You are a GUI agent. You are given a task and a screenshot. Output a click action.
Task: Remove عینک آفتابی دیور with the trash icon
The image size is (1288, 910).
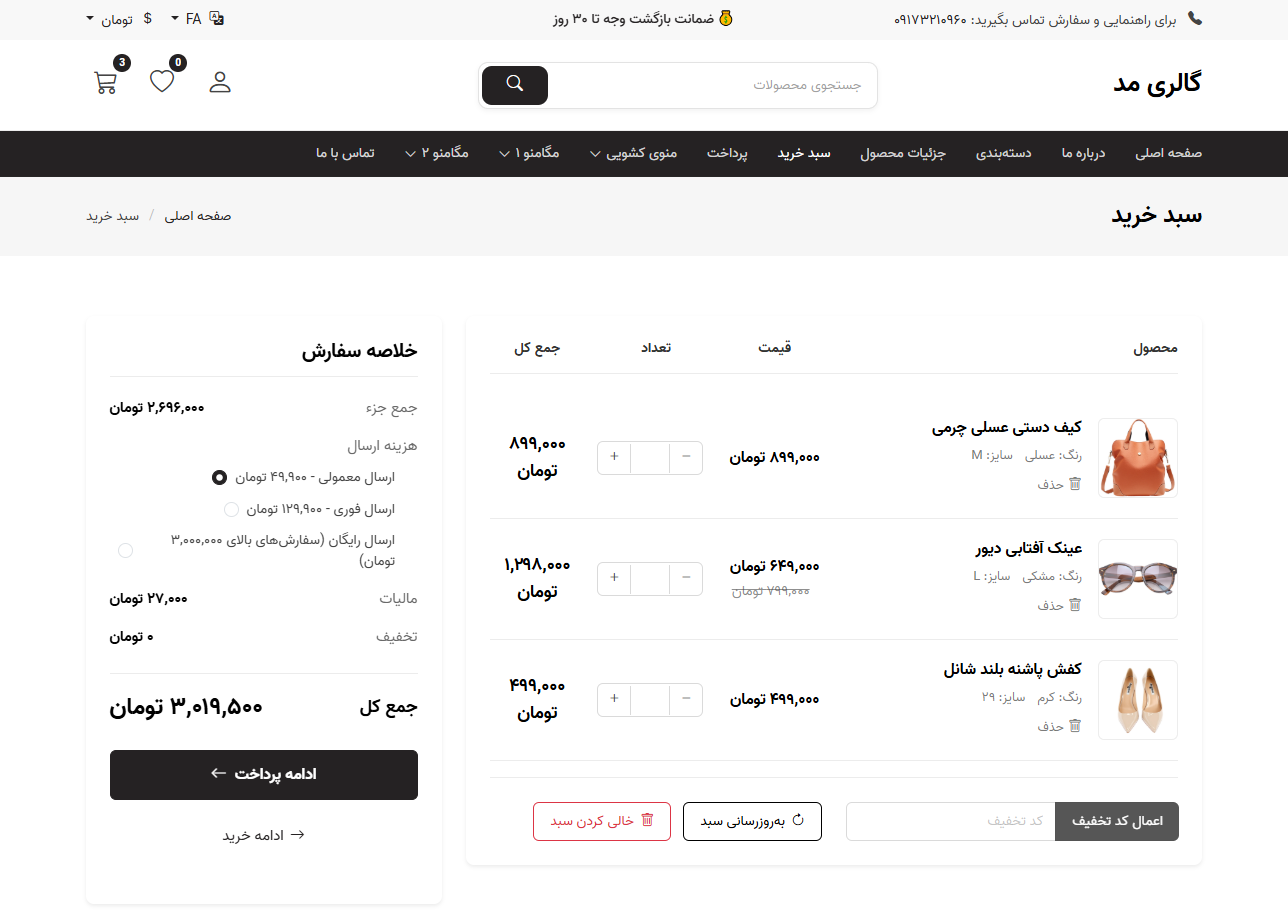[1074, 604]
